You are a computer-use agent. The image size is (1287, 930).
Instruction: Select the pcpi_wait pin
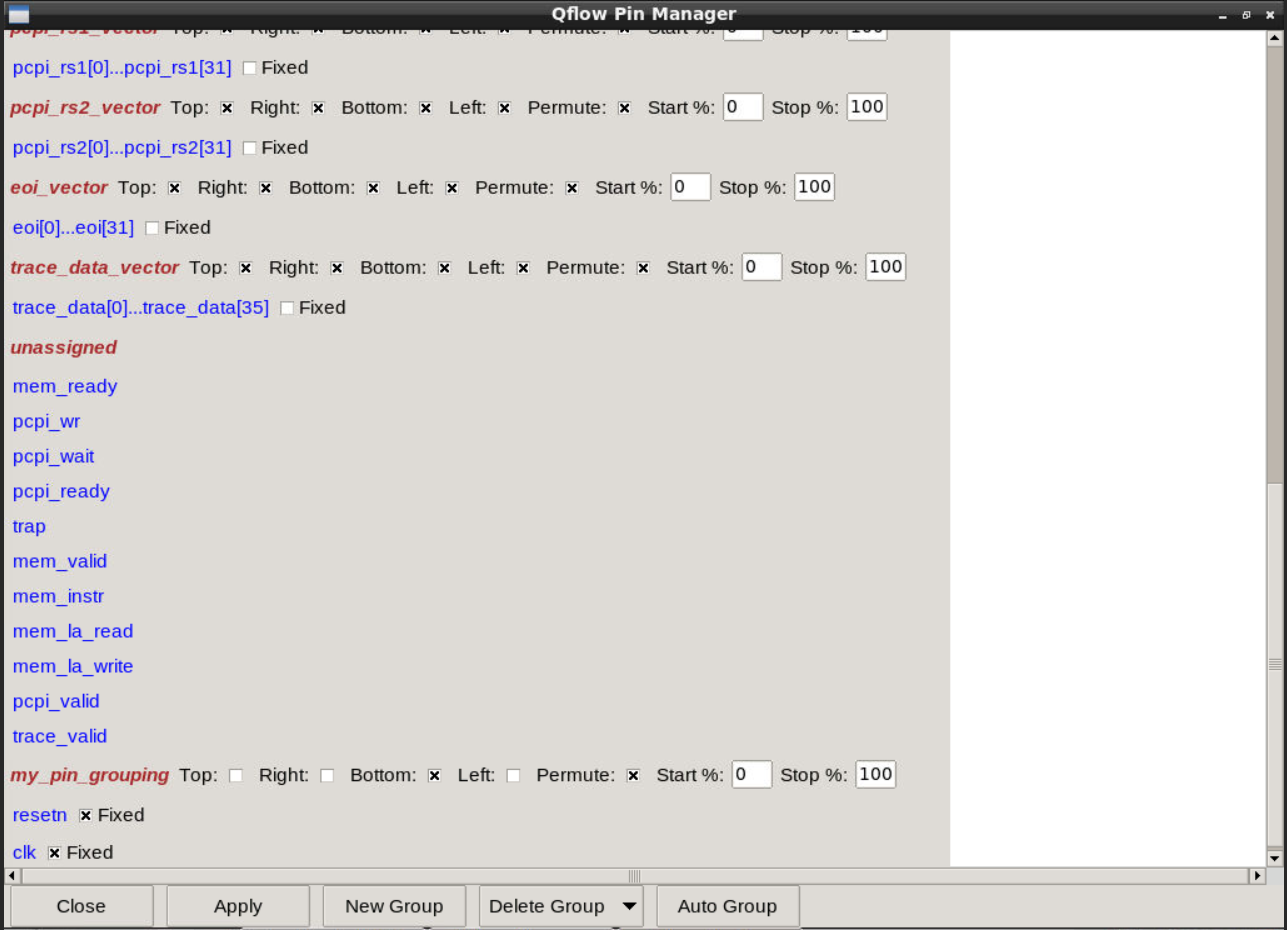coord(53,457)
